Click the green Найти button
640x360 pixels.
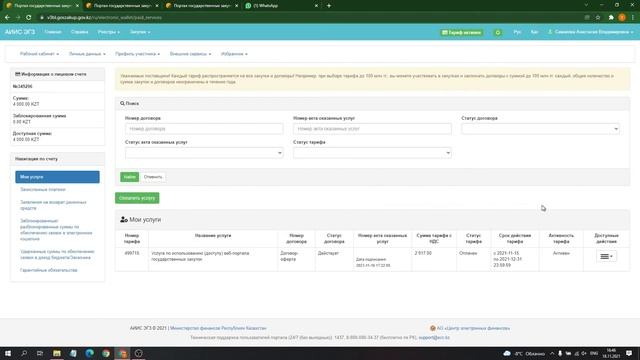[x=129, y=177]
